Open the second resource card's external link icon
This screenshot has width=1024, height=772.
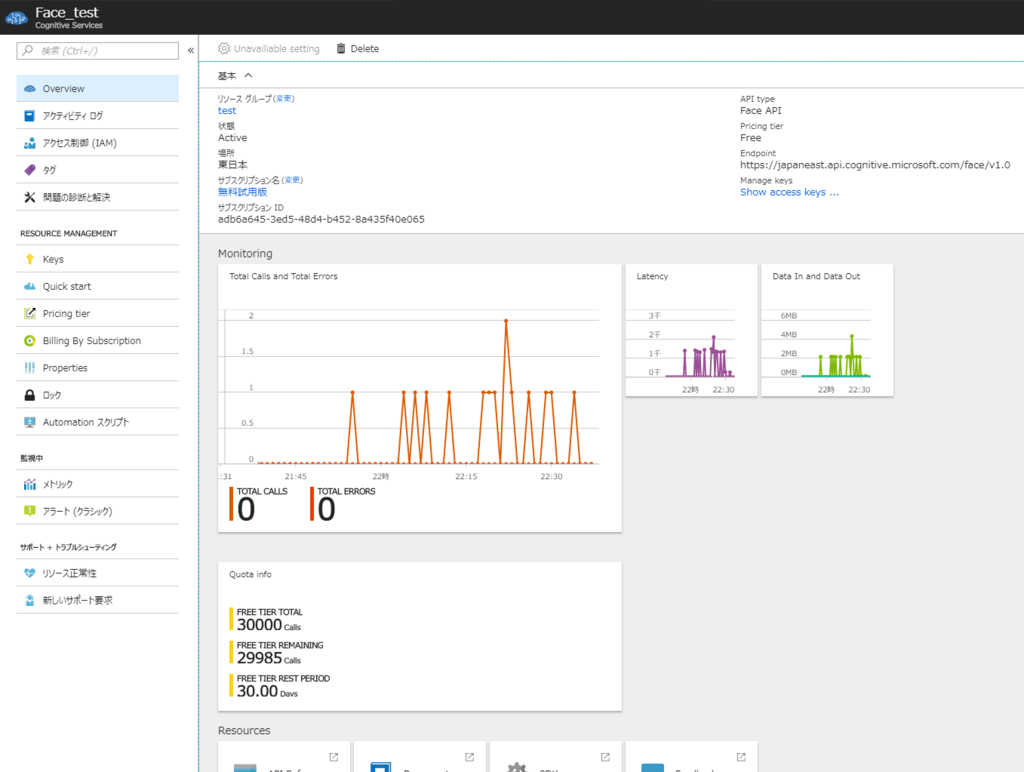click(x=470, y=757)
